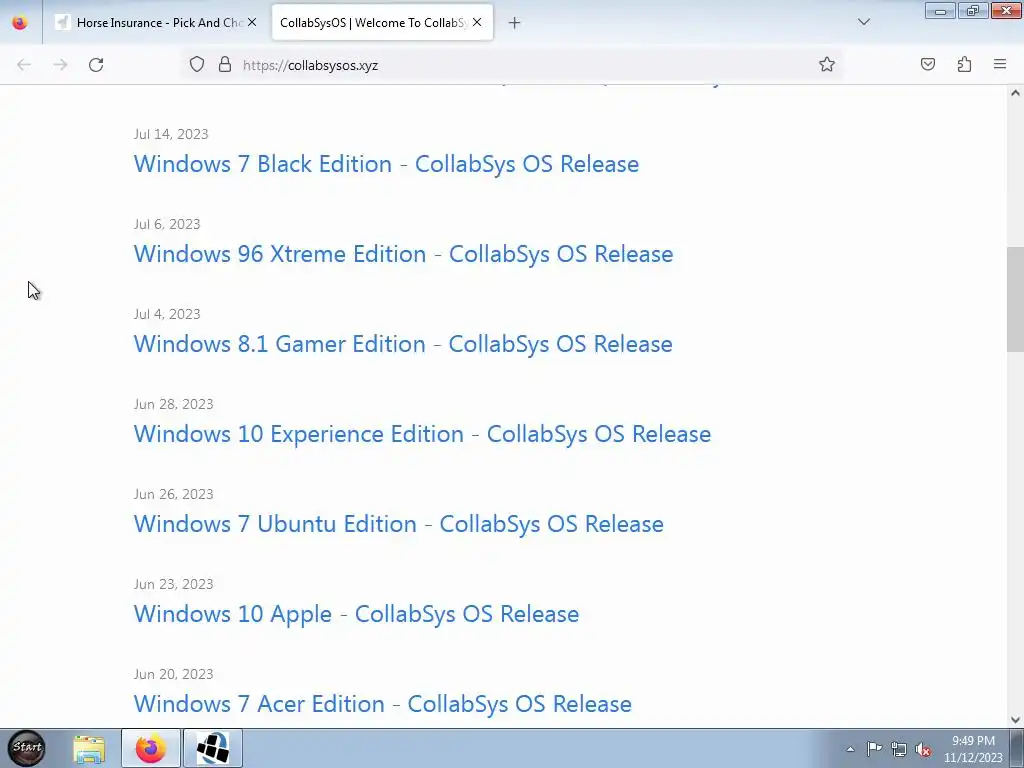Screen dimensions: 1024x768
Task: Go forward with the forward arrow
Action: pos(60,65)
